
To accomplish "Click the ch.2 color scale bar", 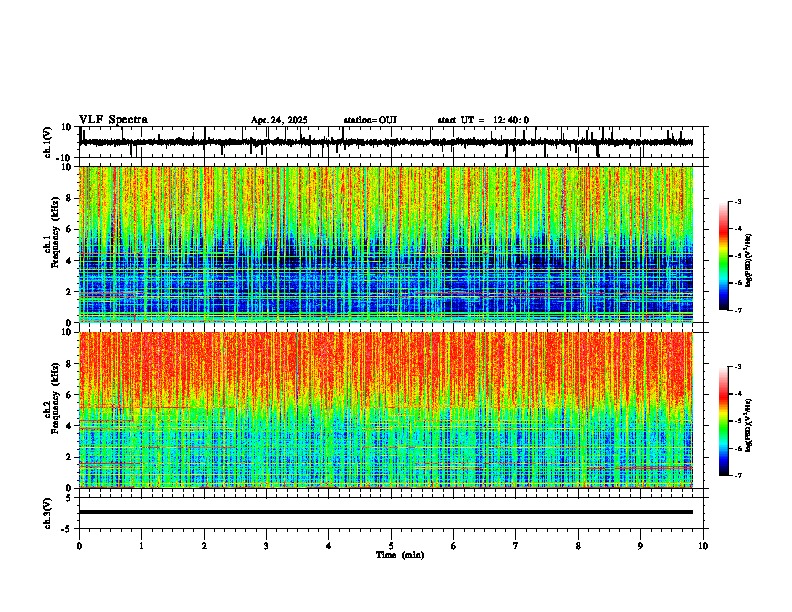I will click(x=724, y=421).
